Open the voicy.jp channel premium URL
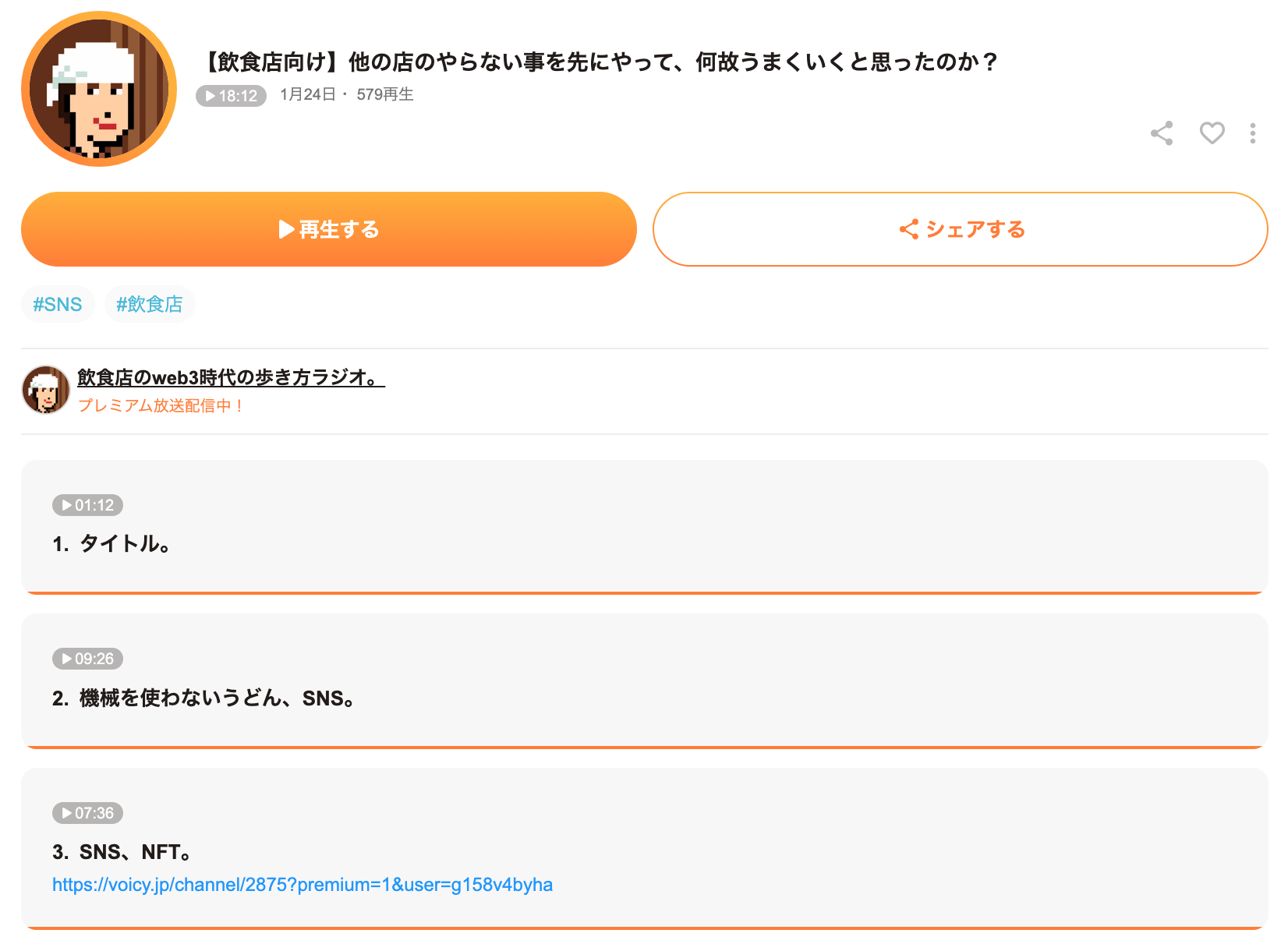The height and width of the screenshot is (951, 1288). (x=303, y=885)
